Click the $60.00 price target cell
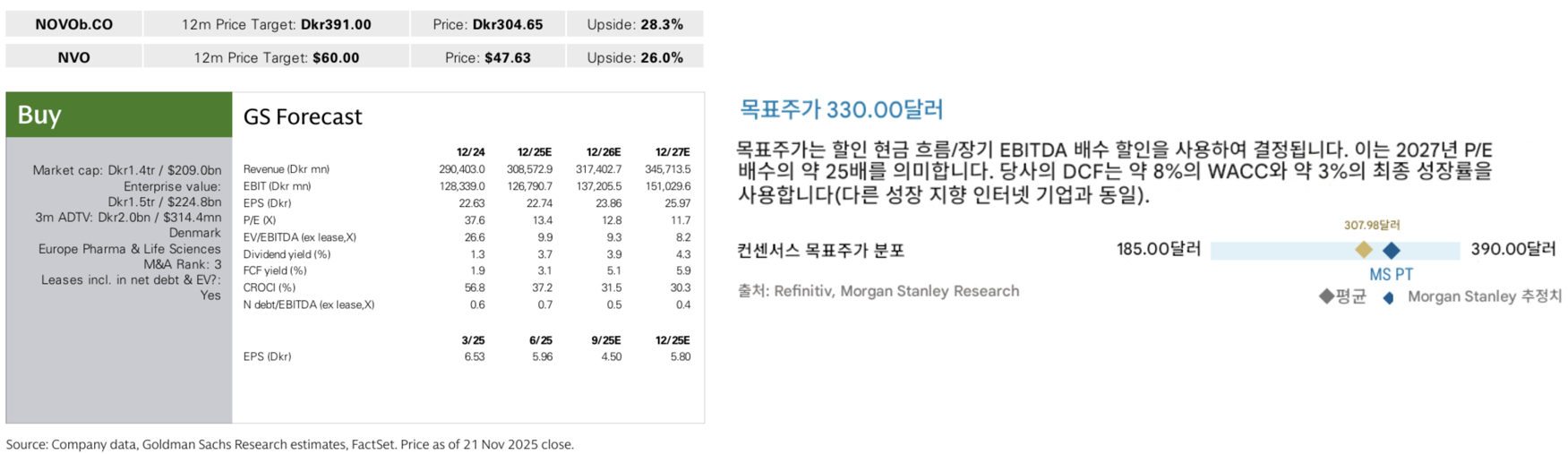Image resolution: width=1568 pixels, height=454 pixels. coord(276,57)
